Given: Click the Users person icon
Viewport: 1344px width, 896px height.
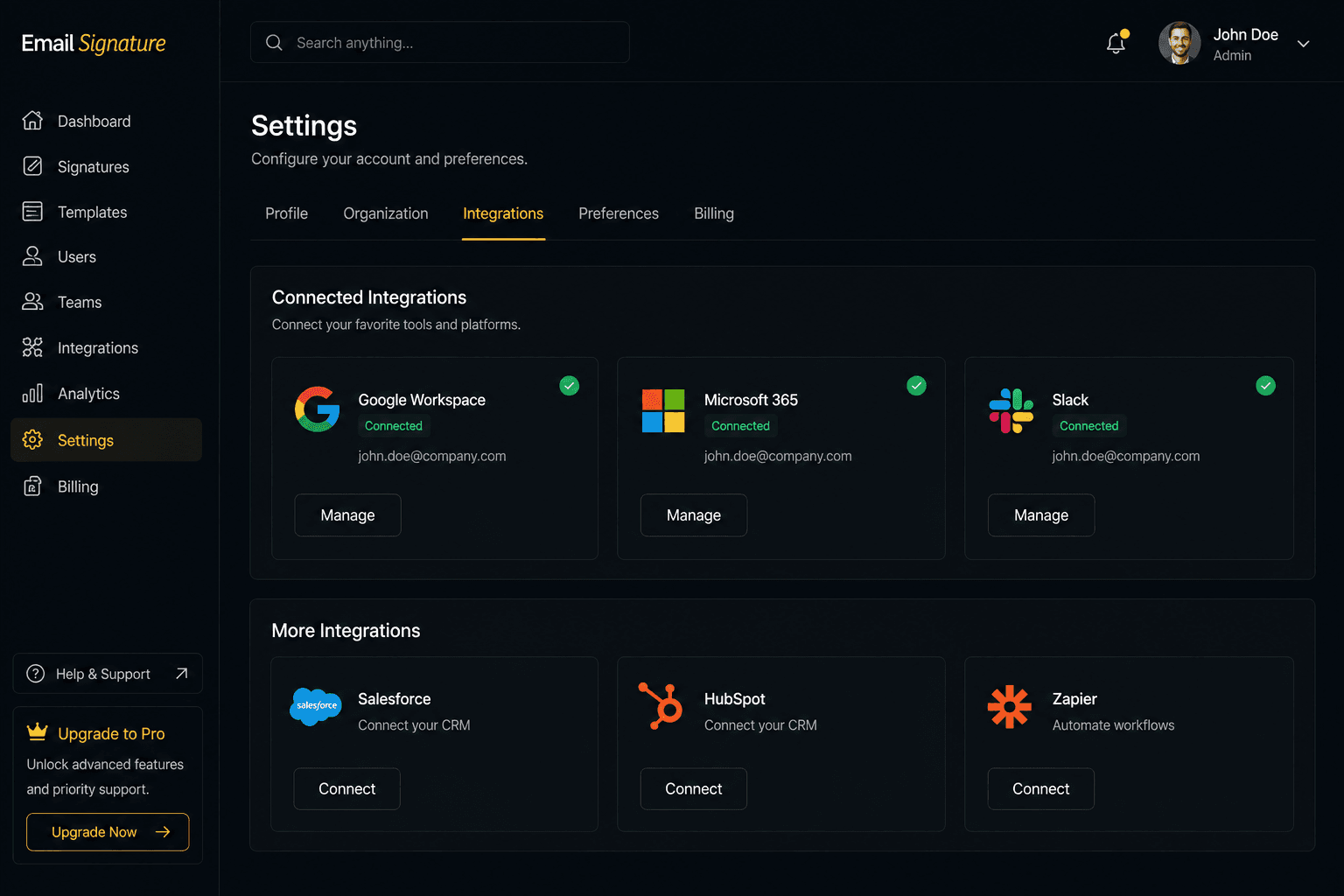Looking at the screenshot, I should (32, 256).
